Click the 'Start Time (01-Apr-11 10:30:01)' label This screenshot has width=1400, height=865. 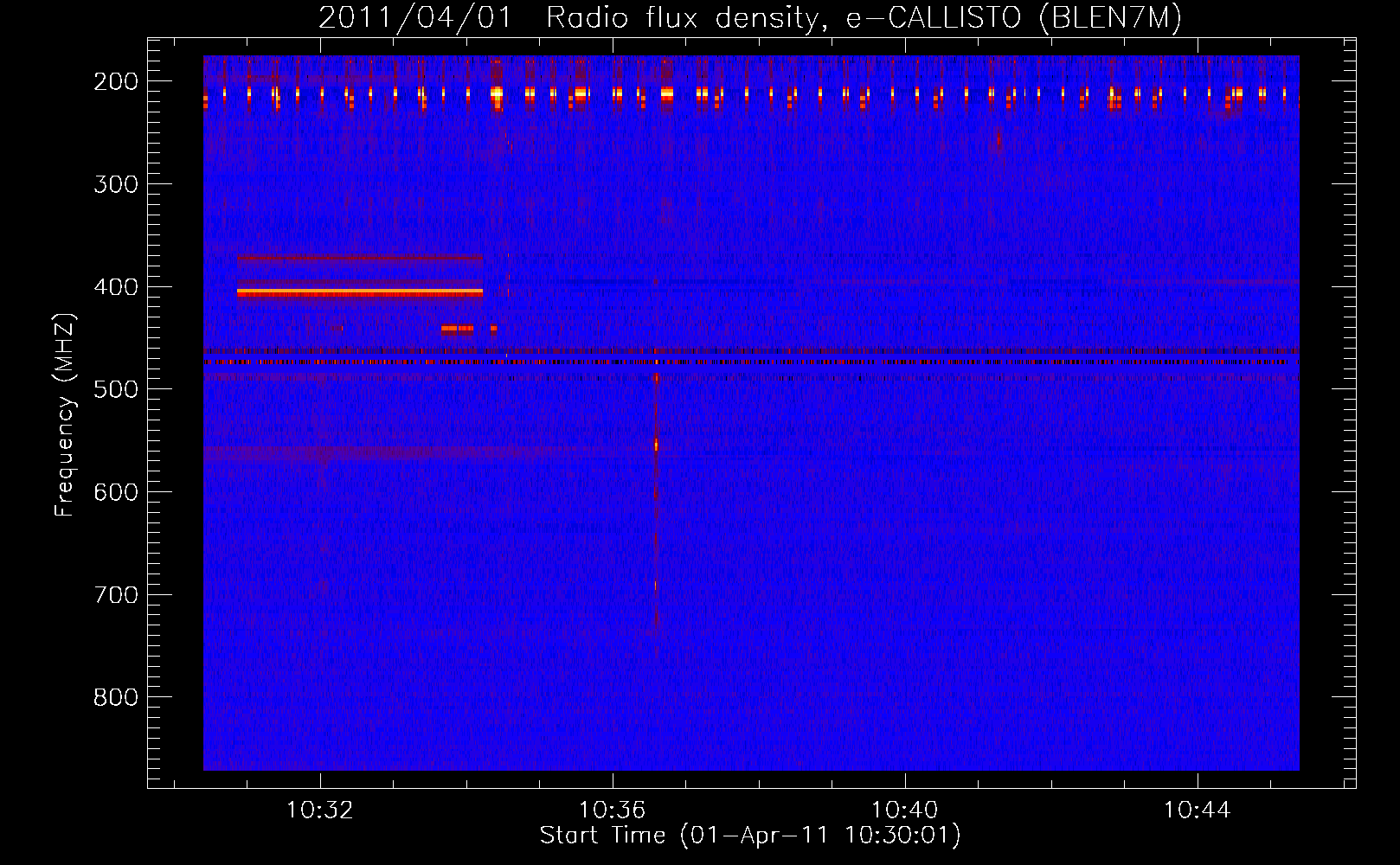(750, 836)
